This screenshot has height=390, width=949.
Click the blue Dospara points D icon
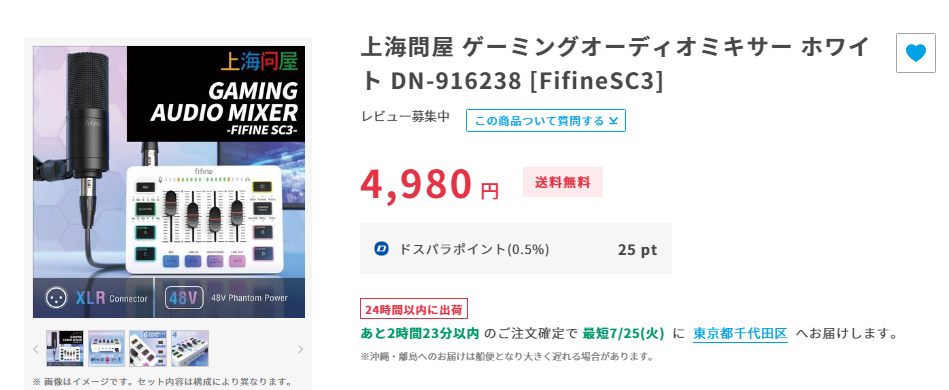tap(381, 249)
